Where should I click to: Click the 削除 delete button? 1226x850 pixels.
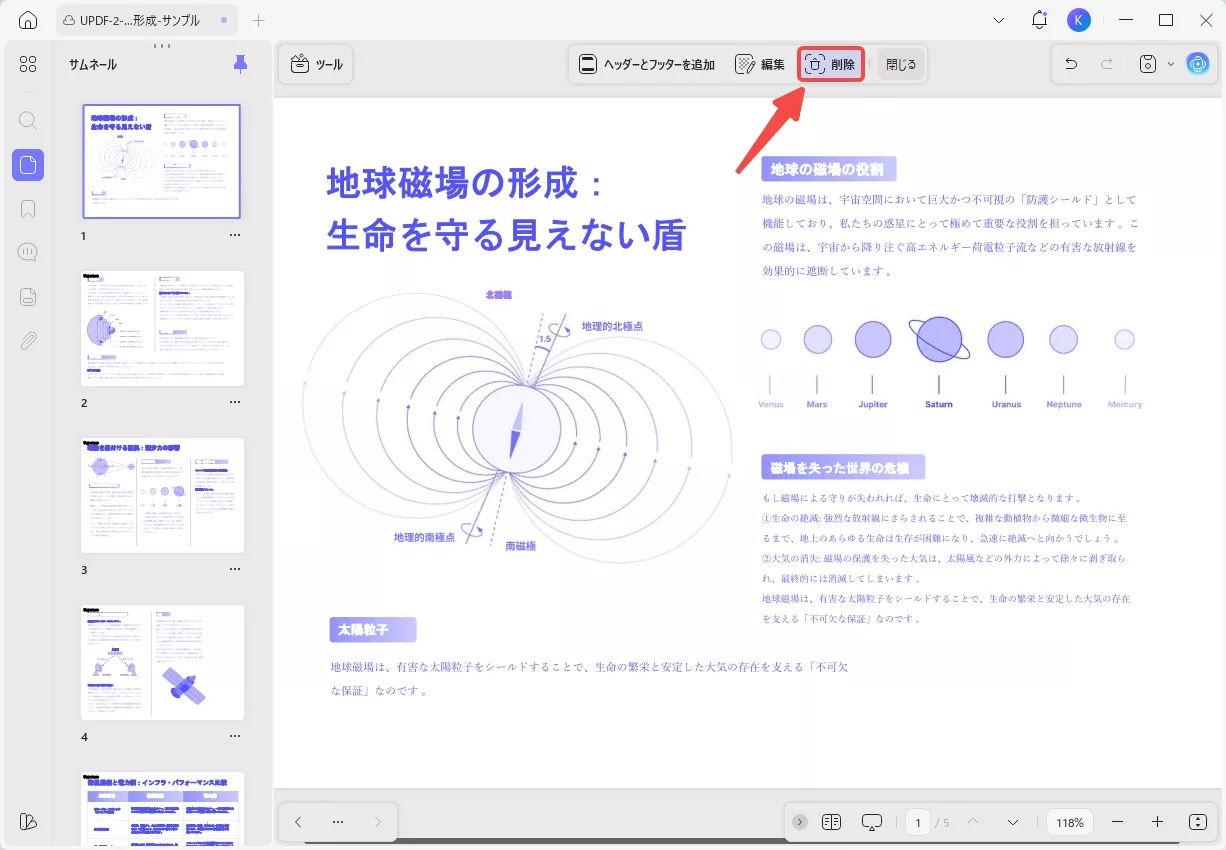[x=830, y=63]
